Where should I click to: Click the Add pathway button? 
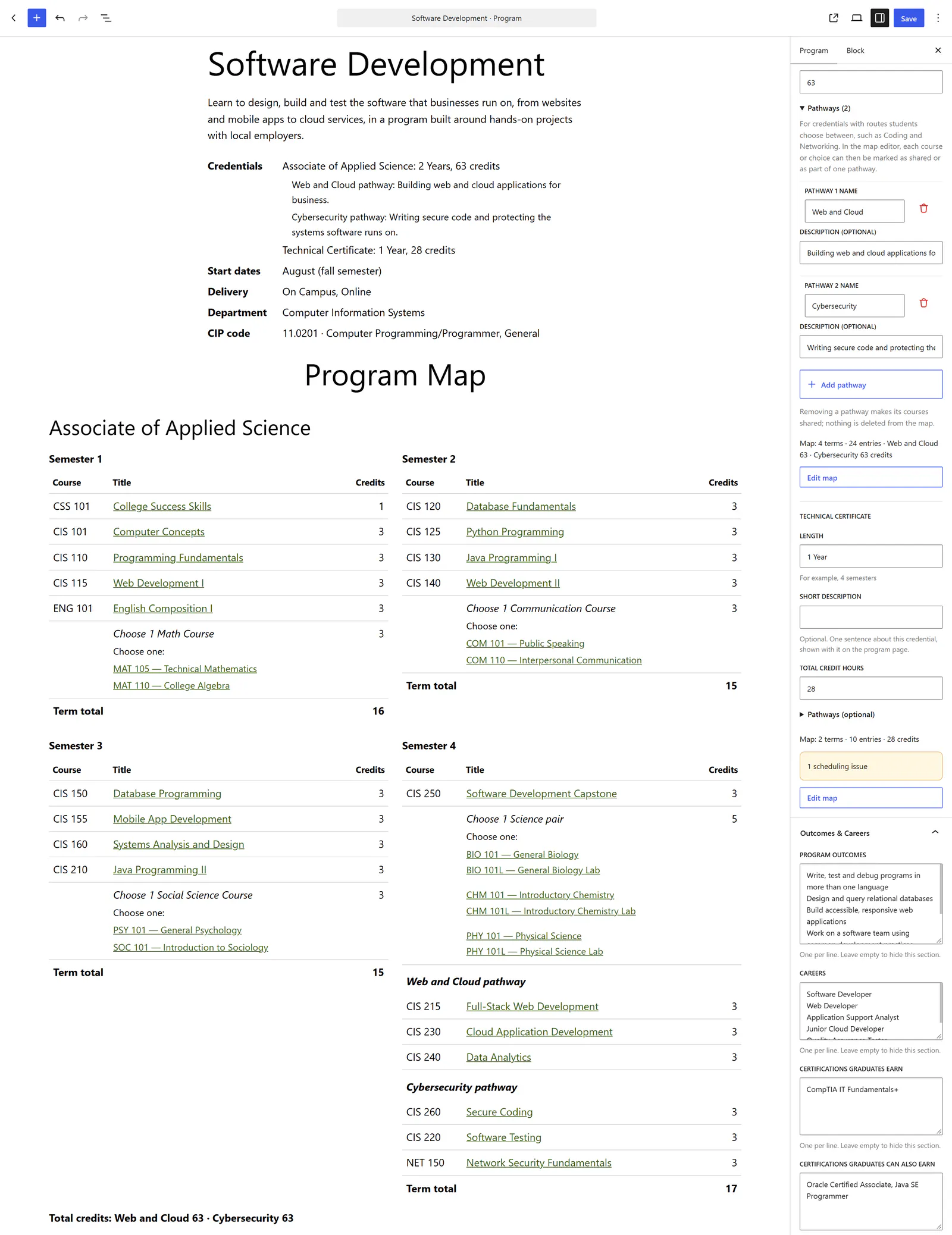[x=871, y=384]
